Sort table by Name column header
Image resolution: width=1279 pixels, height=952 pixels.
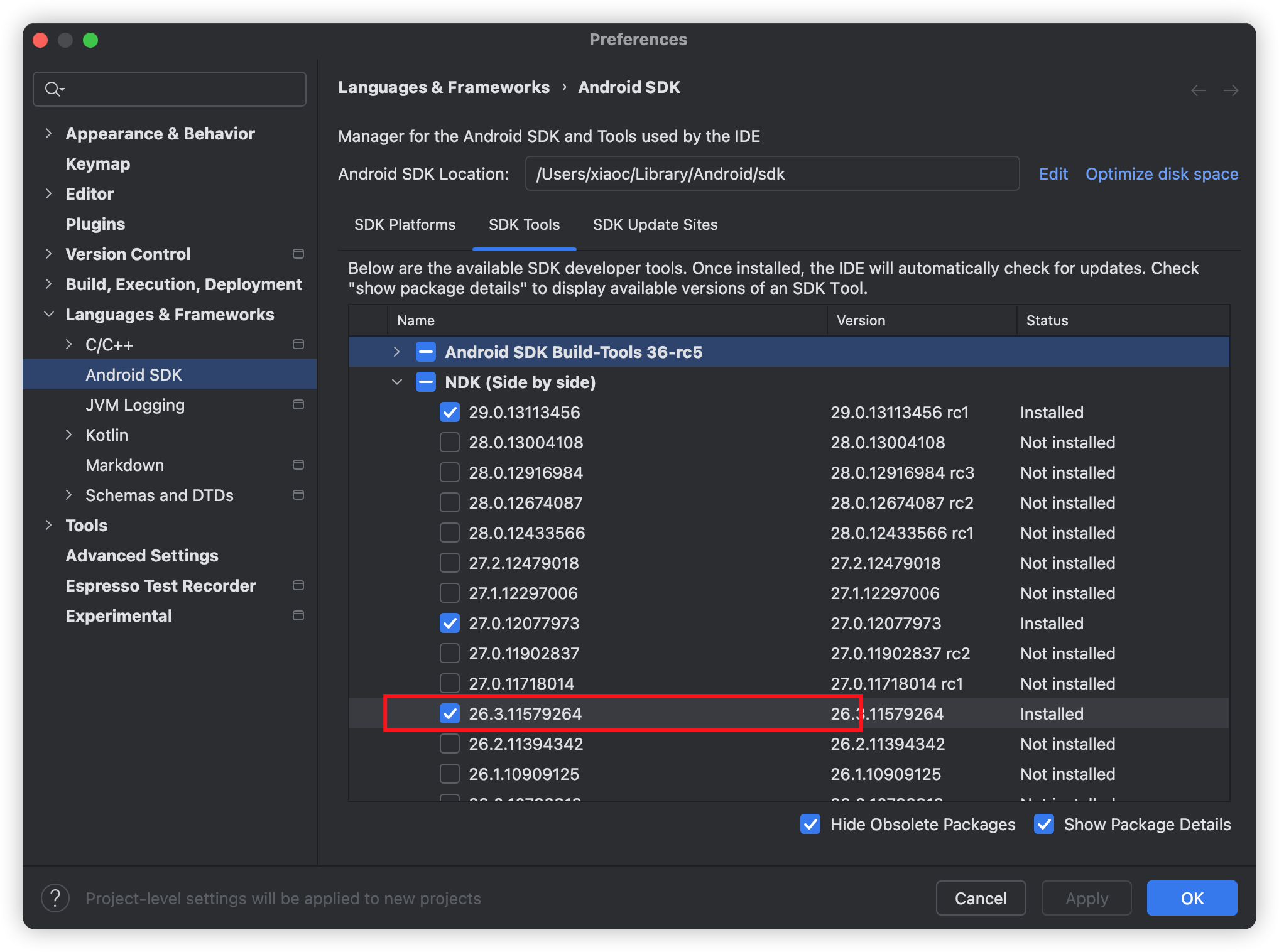pyautogui.click(x=607, y=320)
